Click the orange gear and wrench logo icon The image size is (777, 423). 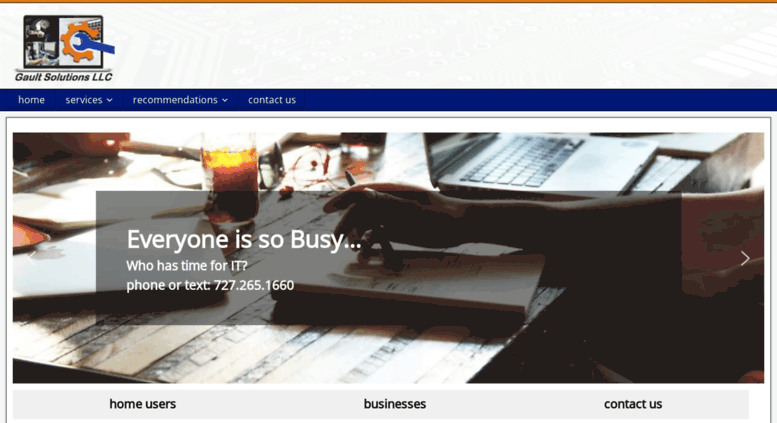coord(86,42)
